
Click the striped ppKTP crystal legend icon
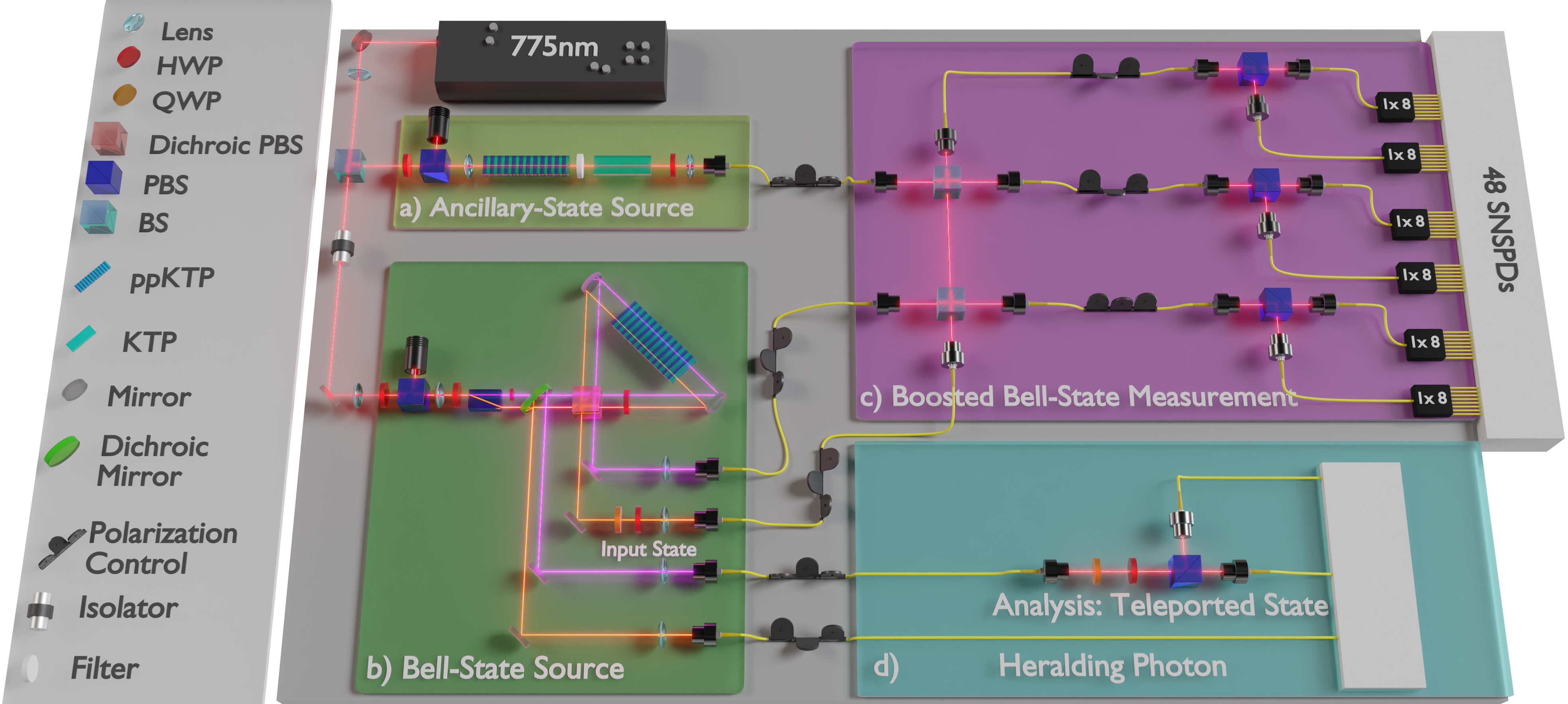click(93, 277)
